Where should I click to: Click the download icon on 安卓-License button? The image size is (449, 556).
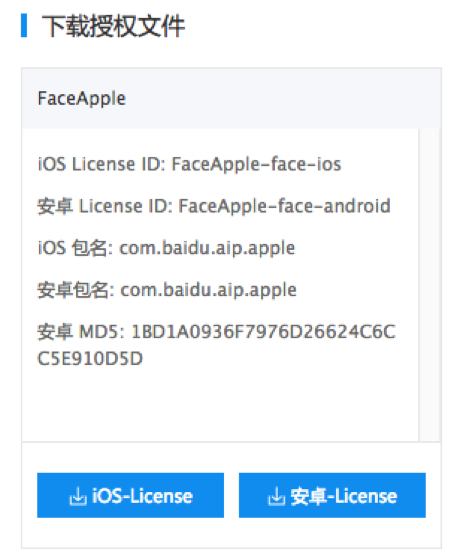click(x=276, y=496)
